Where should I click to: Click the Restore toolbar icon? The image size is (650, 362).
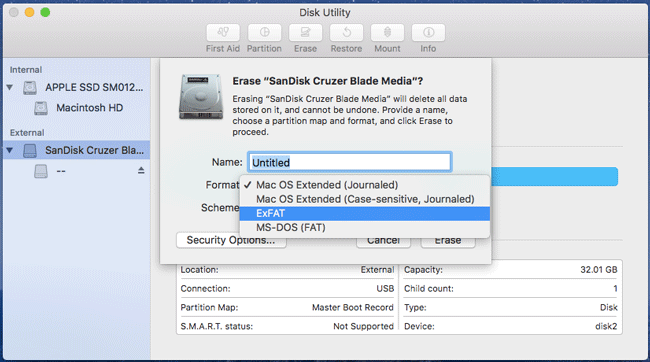[x=346, y=32]
